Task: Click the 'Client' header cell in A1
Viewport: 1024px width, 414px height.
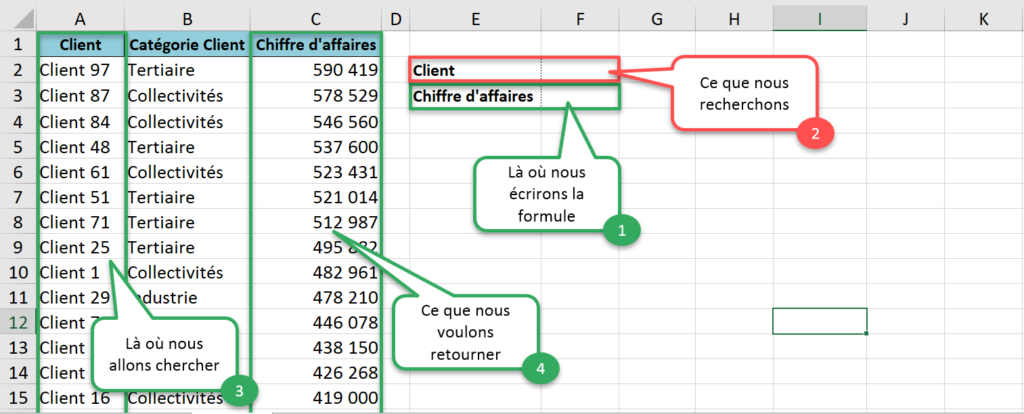Action: pyautogui.click(x=81, y=44)
